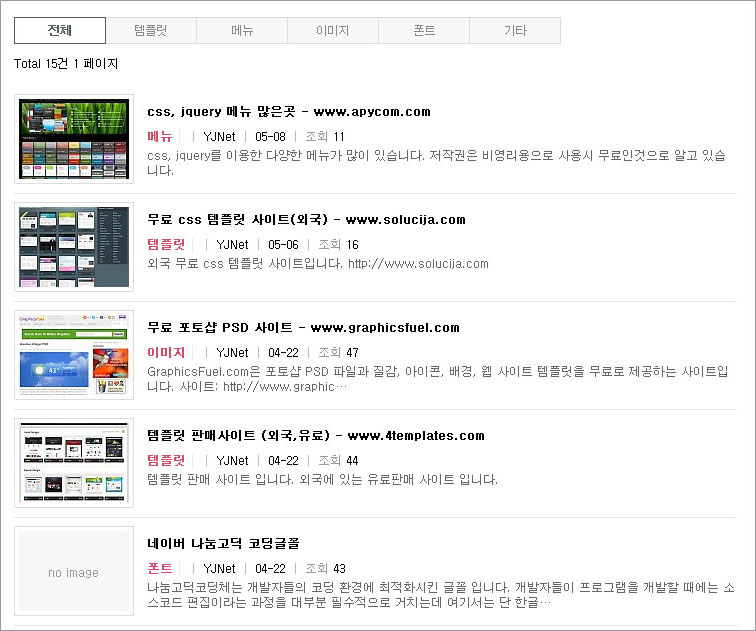
Task: Open post '무료 포토샵 PSD 사이트'
Action: point(303,328)
